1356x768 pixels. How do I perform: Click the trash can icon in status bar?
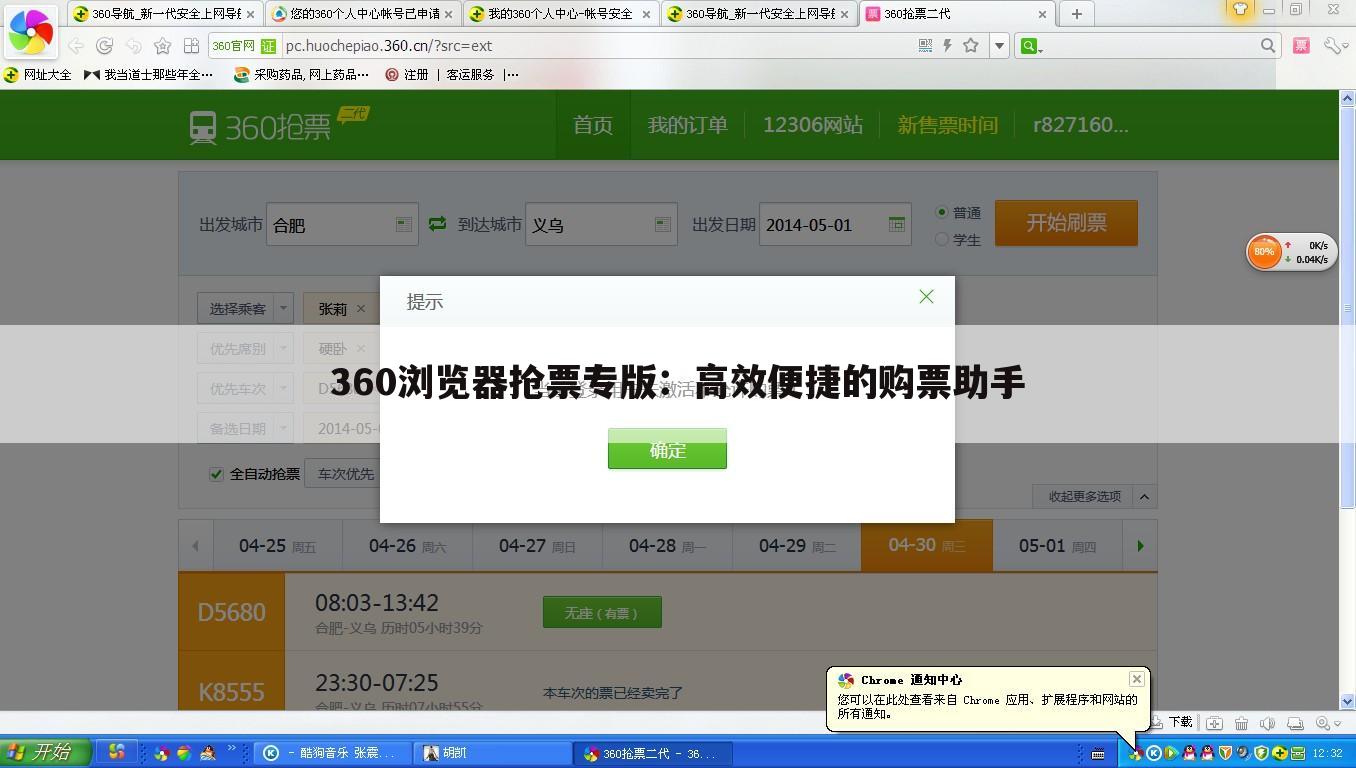click(1241, 723)
